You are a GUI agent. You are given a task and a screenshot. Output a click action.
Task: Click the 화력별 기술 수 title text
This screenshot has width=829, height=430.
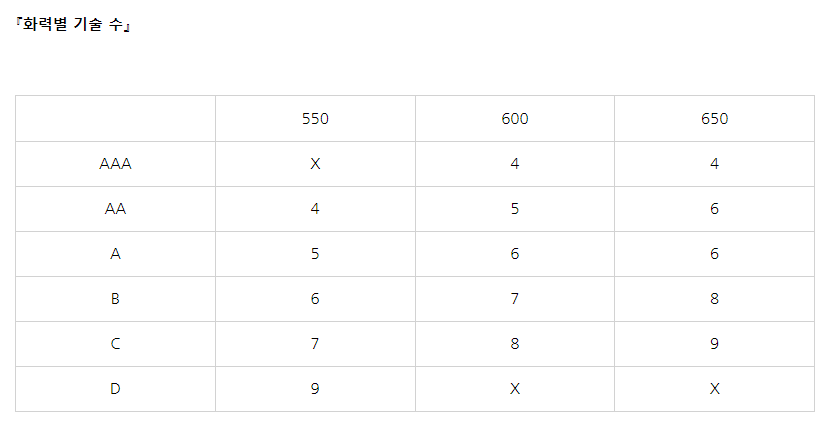75,25
